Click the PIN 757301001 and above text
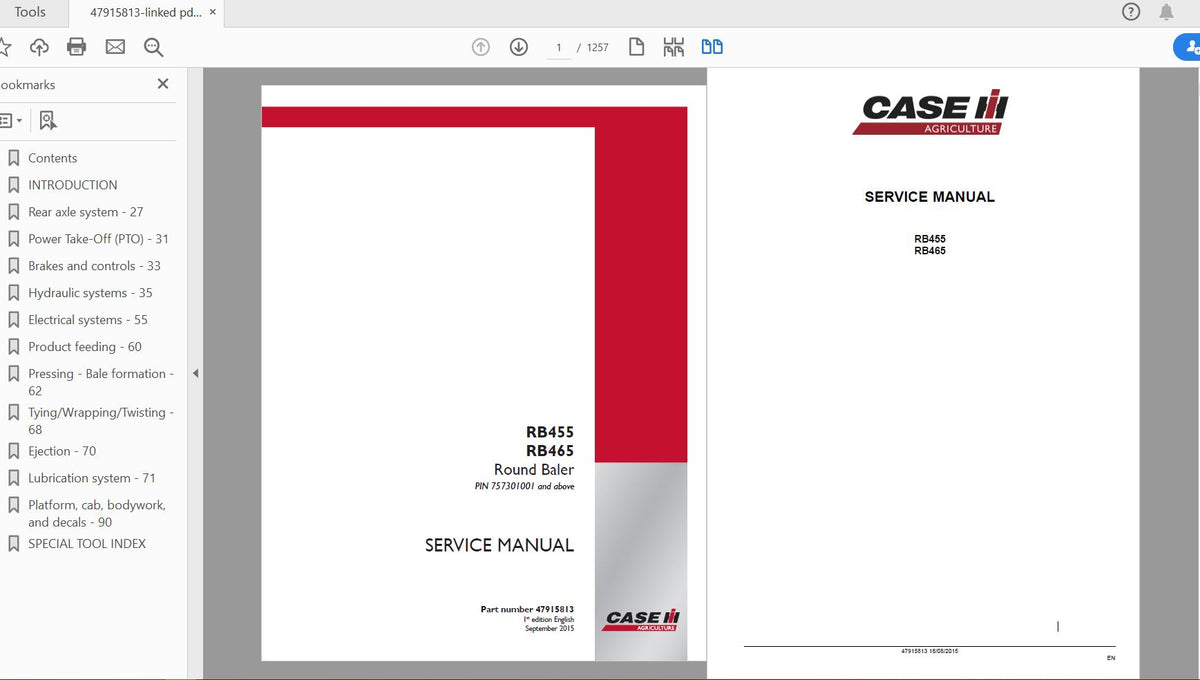This screenshot has width=1200, height=680. (524, 486)
